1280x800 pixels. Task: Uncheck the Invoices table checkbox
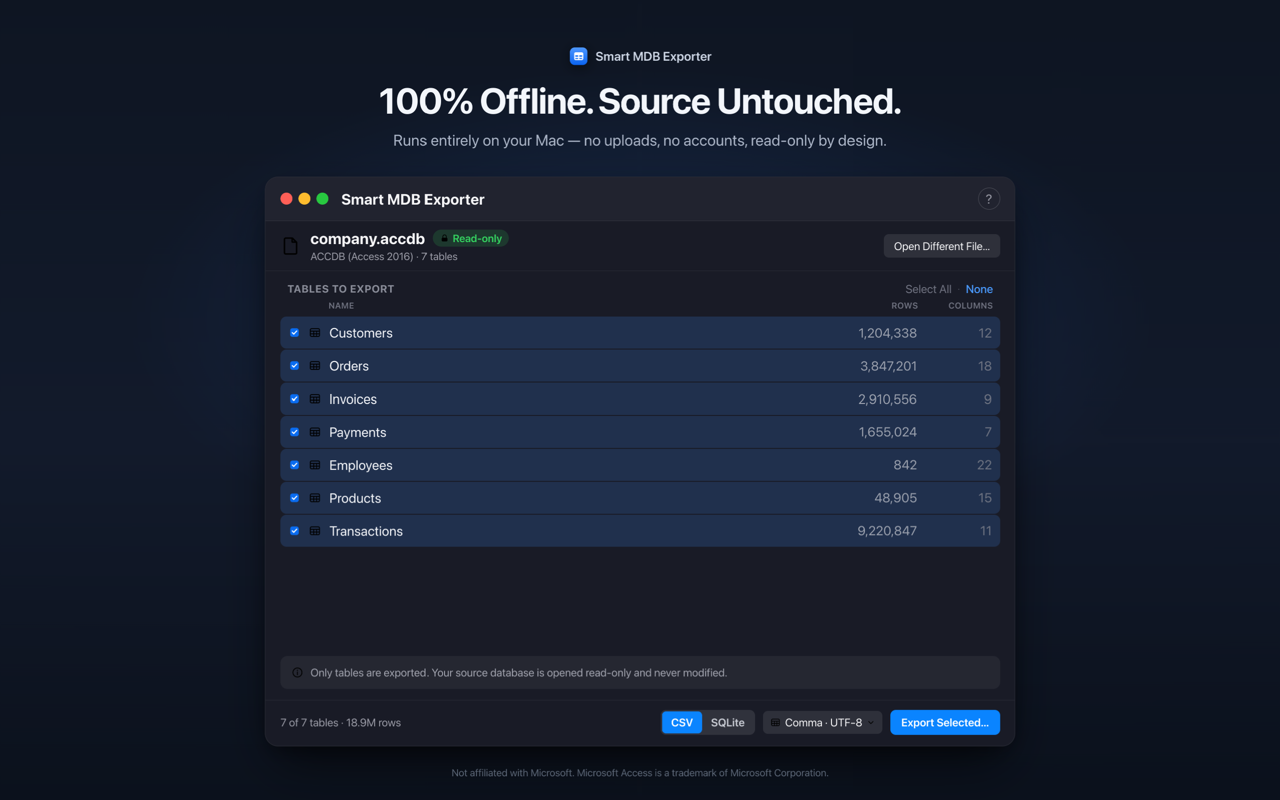tap(294, 399)
